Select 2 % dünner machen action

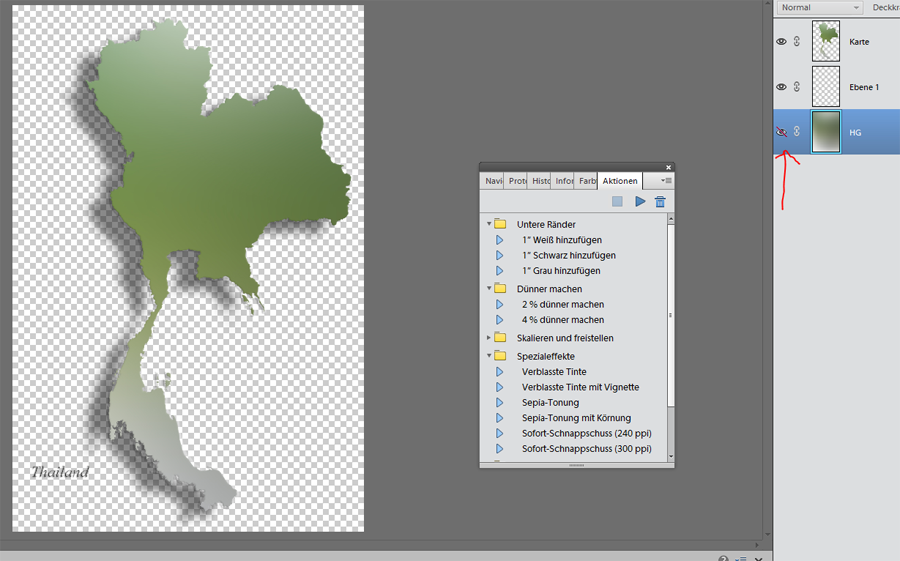tap(562, 304)
